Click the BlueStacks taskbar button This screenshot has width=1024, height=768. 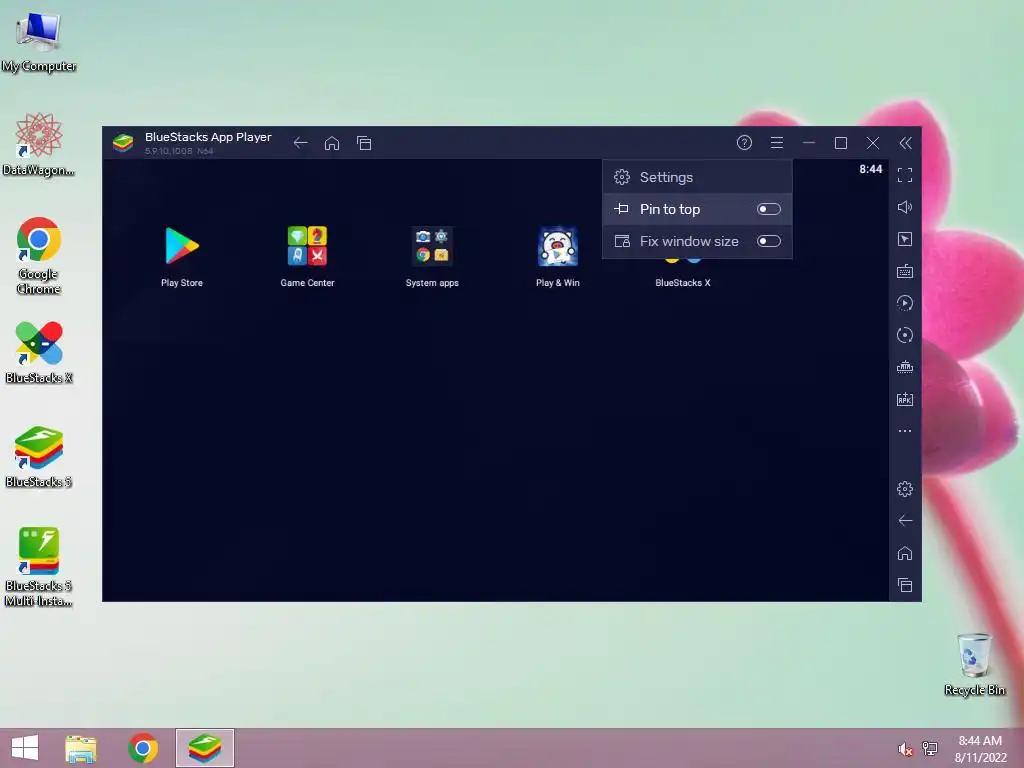click(204, 748)
